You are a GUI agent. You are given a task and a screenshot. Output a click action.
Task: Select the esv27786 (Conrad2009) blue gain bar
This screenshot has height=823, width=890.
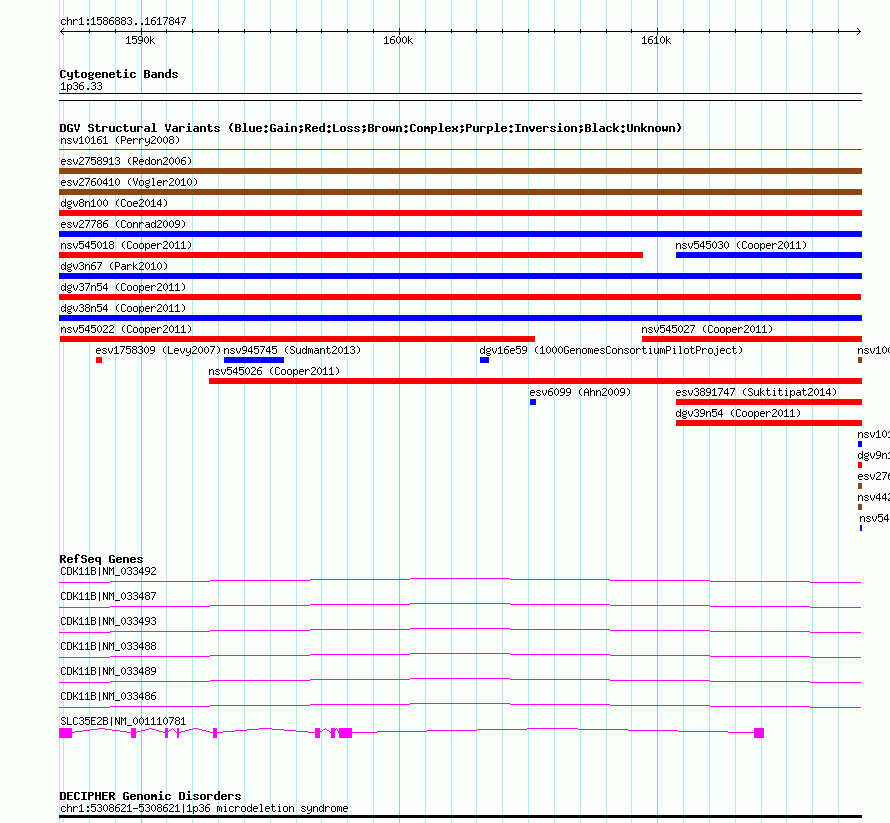click(x=460, y=234)
